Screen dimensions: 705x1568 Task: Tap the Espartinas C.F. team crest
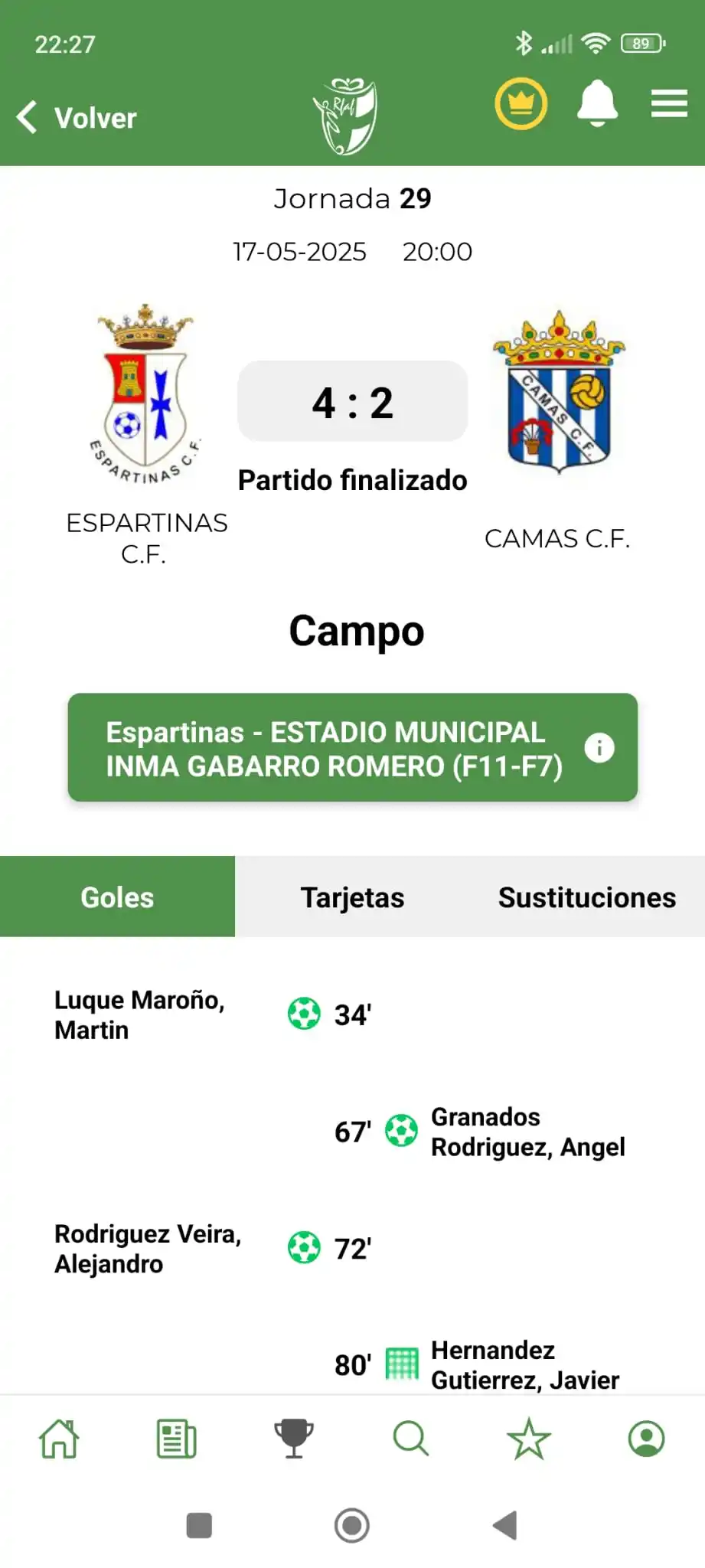click(x=145, y=395)
